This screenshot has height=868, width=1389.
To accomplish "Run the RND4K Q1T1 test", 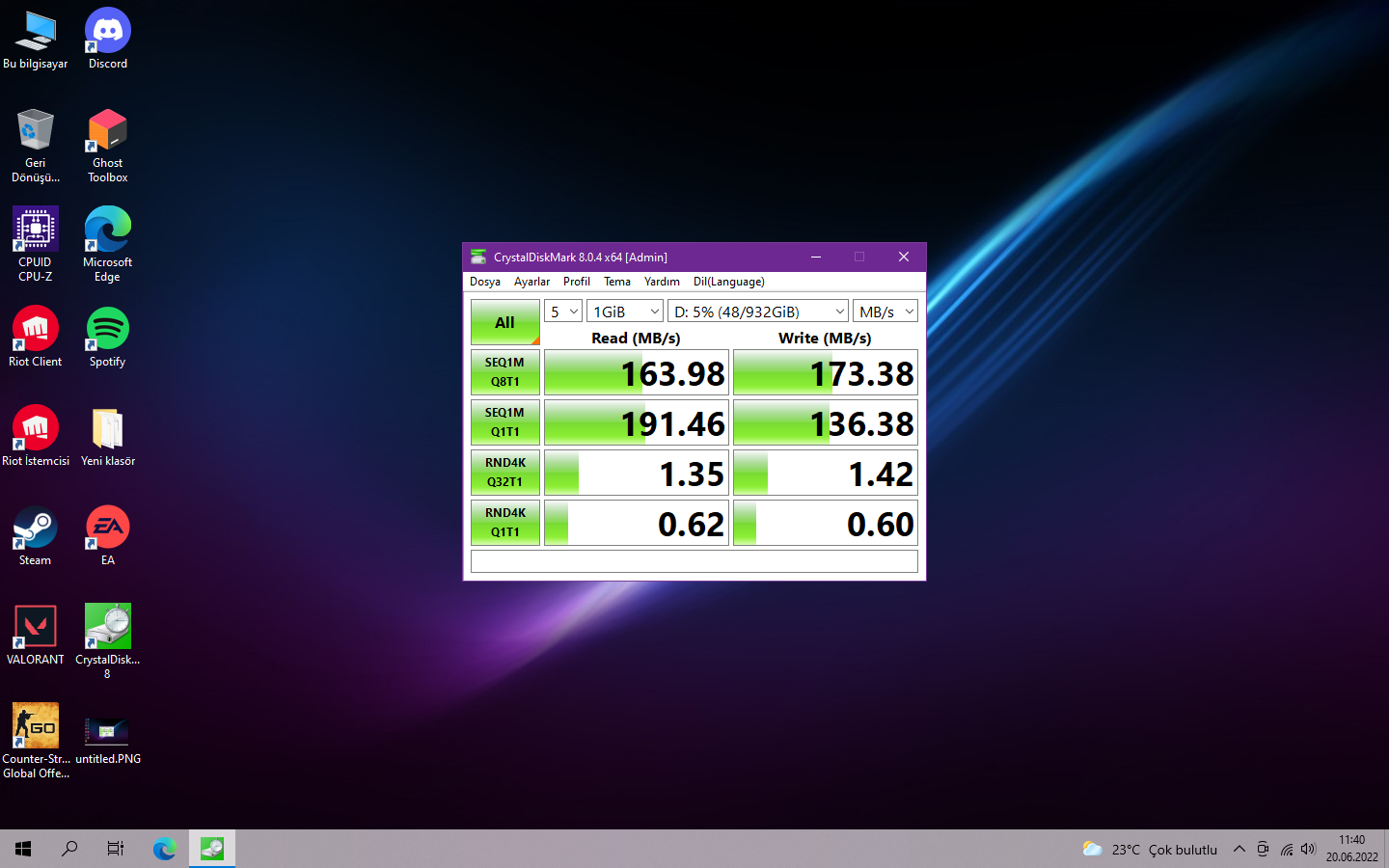I will pos(505,523).
